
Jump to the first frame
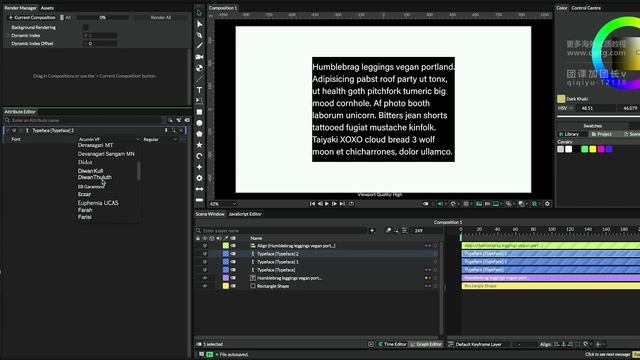coord(312,204)
